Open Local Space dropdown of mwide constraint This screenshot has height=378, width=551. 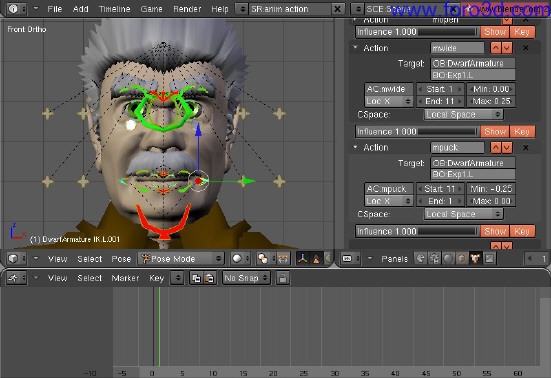(x=464, y=115)
